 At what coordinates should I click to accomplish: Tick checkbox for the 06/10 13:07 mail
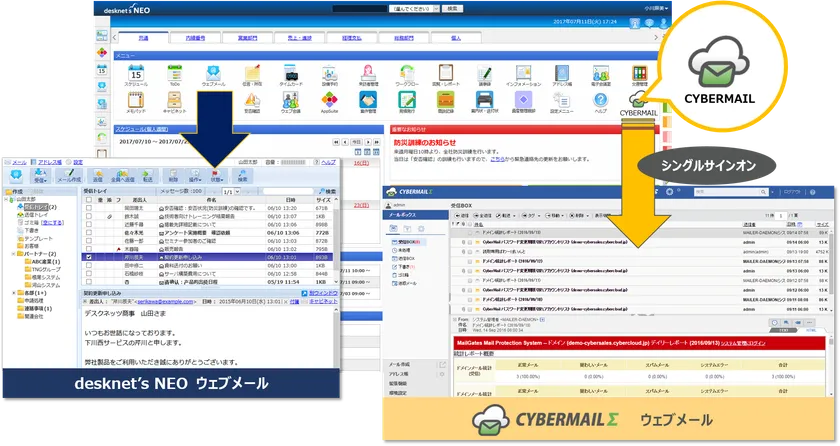pos(88,216)
